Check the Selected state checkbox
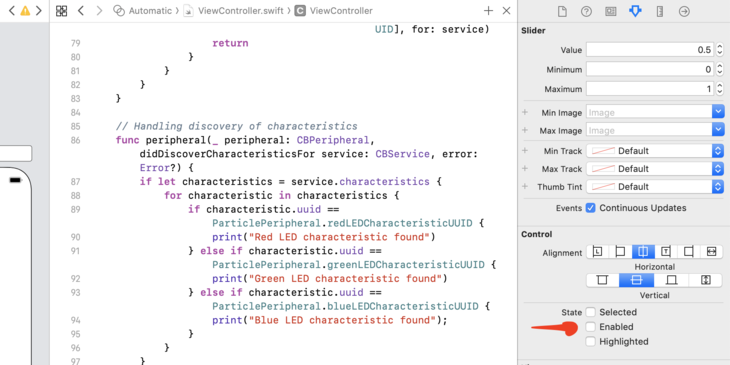The height and width of the screenshot is (365, 730). pyautogui.click(x=590, y=312)
